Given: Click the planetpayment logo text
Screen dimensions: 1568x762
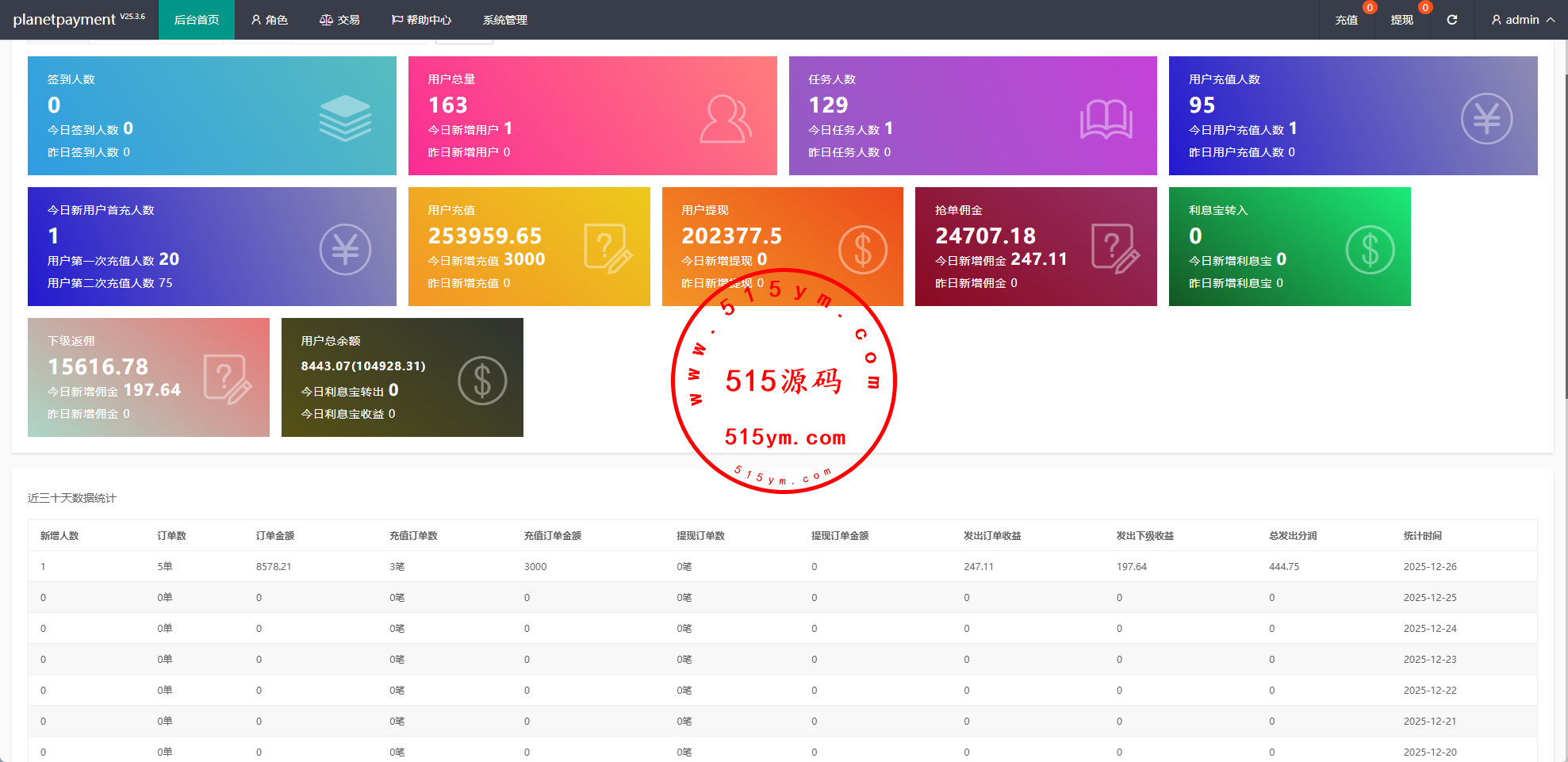Looking at the screenshot, I should (64, 20).
